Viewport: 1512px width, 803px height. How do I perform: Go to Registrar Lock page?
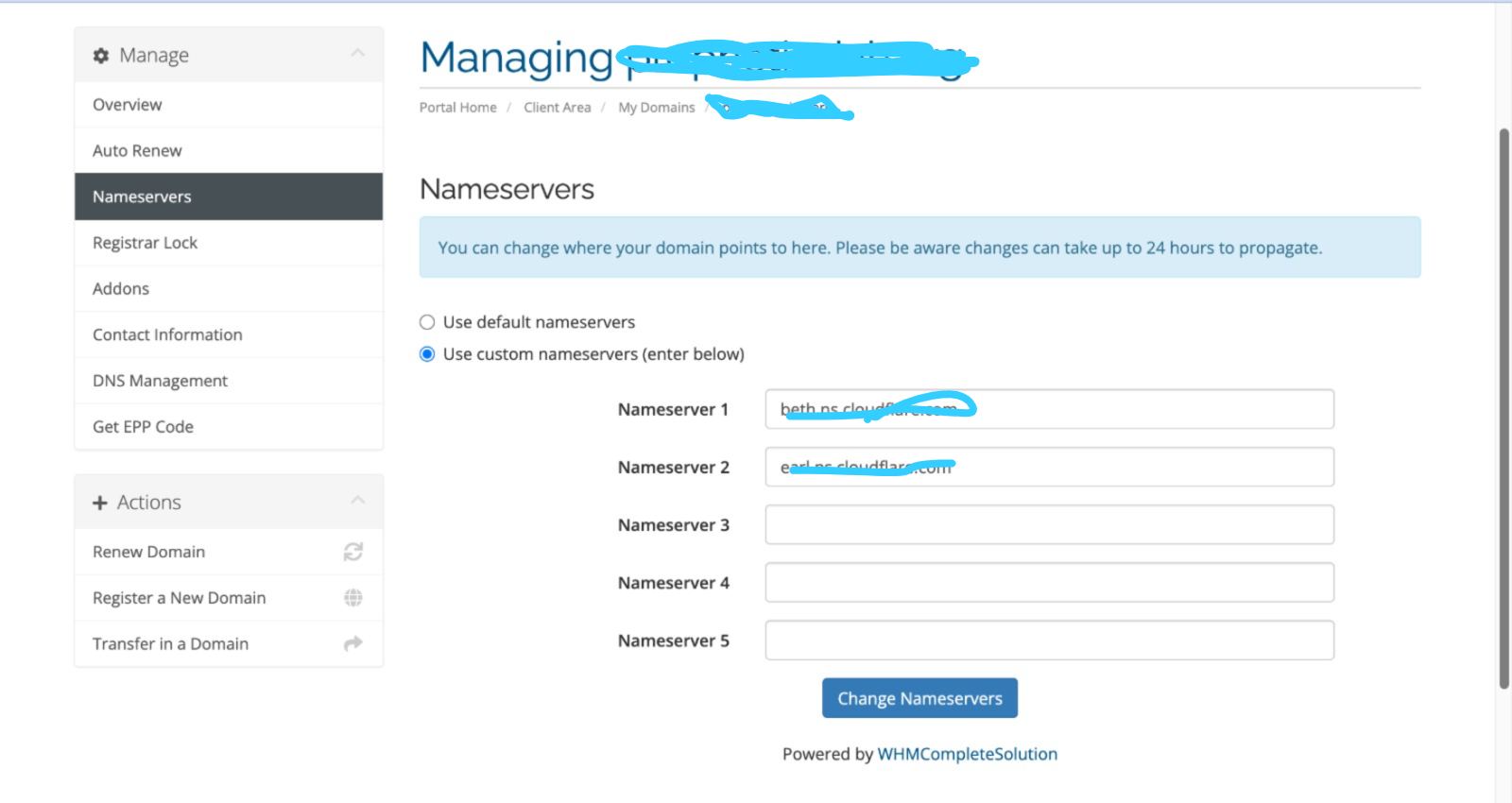point(145,243)
